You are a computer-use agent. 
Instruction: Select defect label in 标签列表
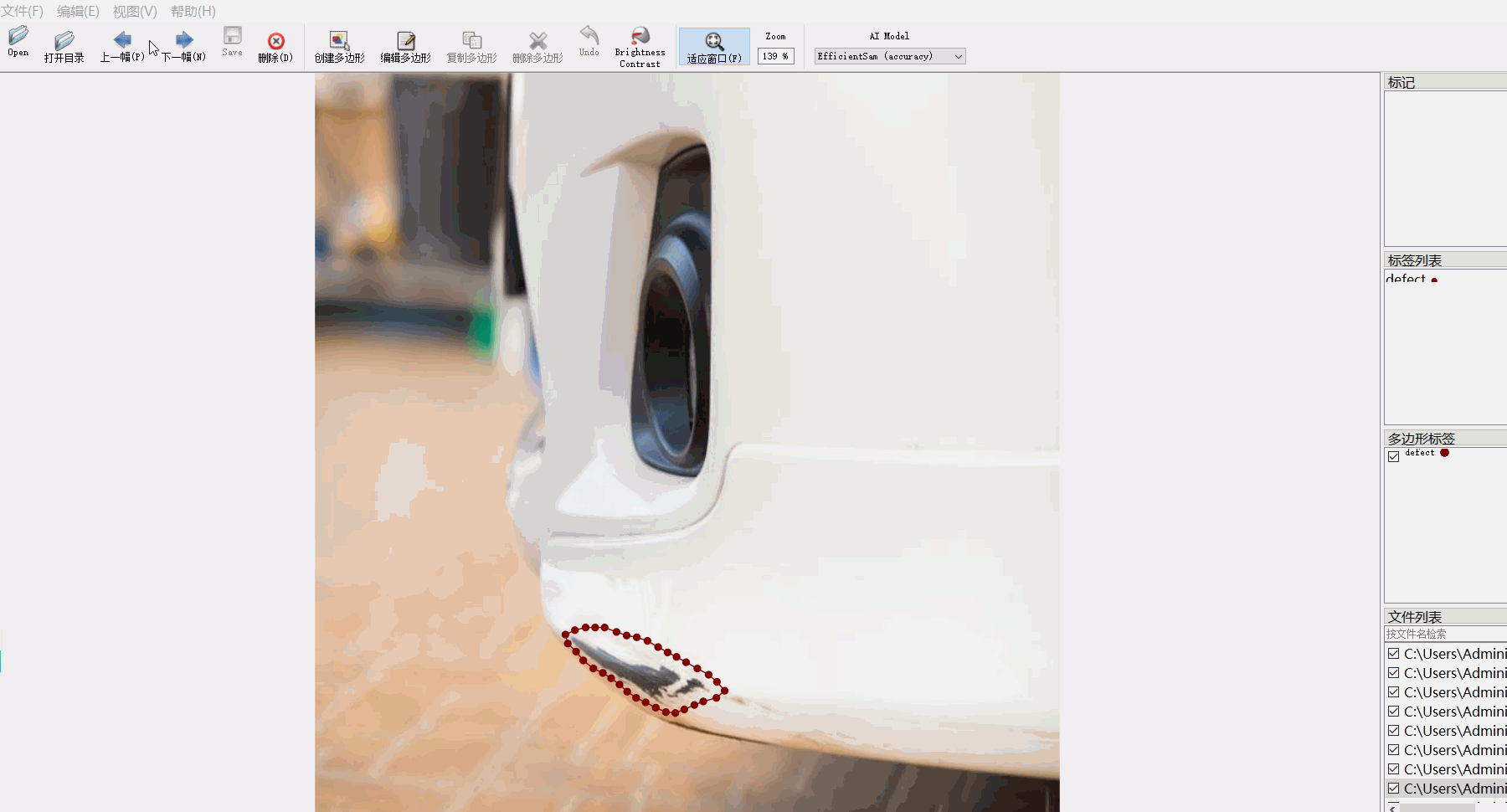point(1407,279)
